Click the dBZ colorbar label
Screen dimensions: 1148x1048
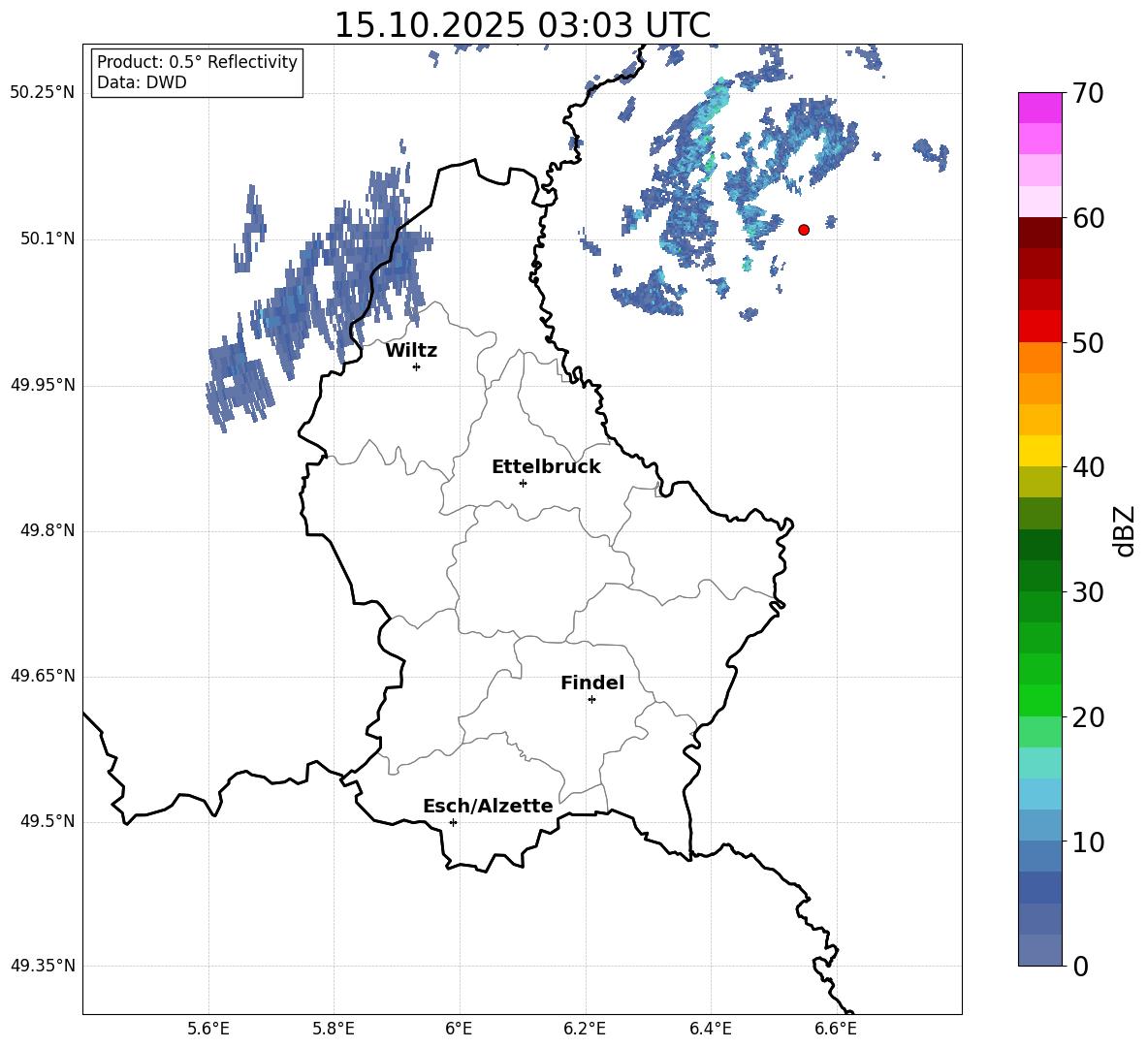click(1124, 530)
